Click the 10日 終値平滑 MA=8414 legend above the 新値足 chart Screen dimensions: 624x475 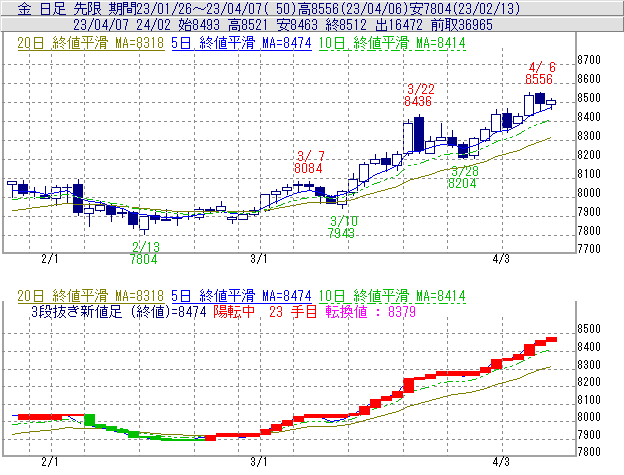click(x=392, y=296)
